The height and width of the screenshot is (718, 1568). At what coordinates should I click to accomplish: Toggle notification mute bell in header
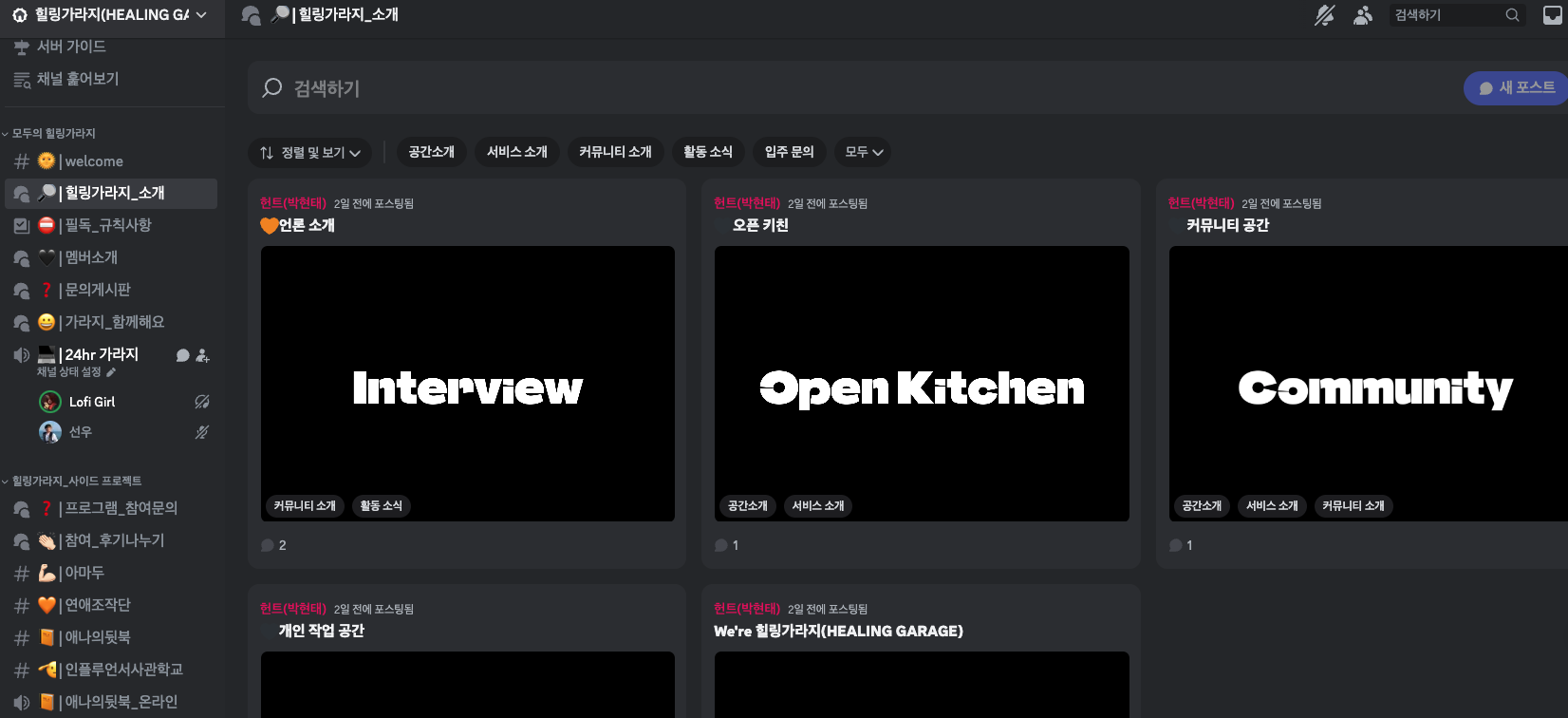1324,15
